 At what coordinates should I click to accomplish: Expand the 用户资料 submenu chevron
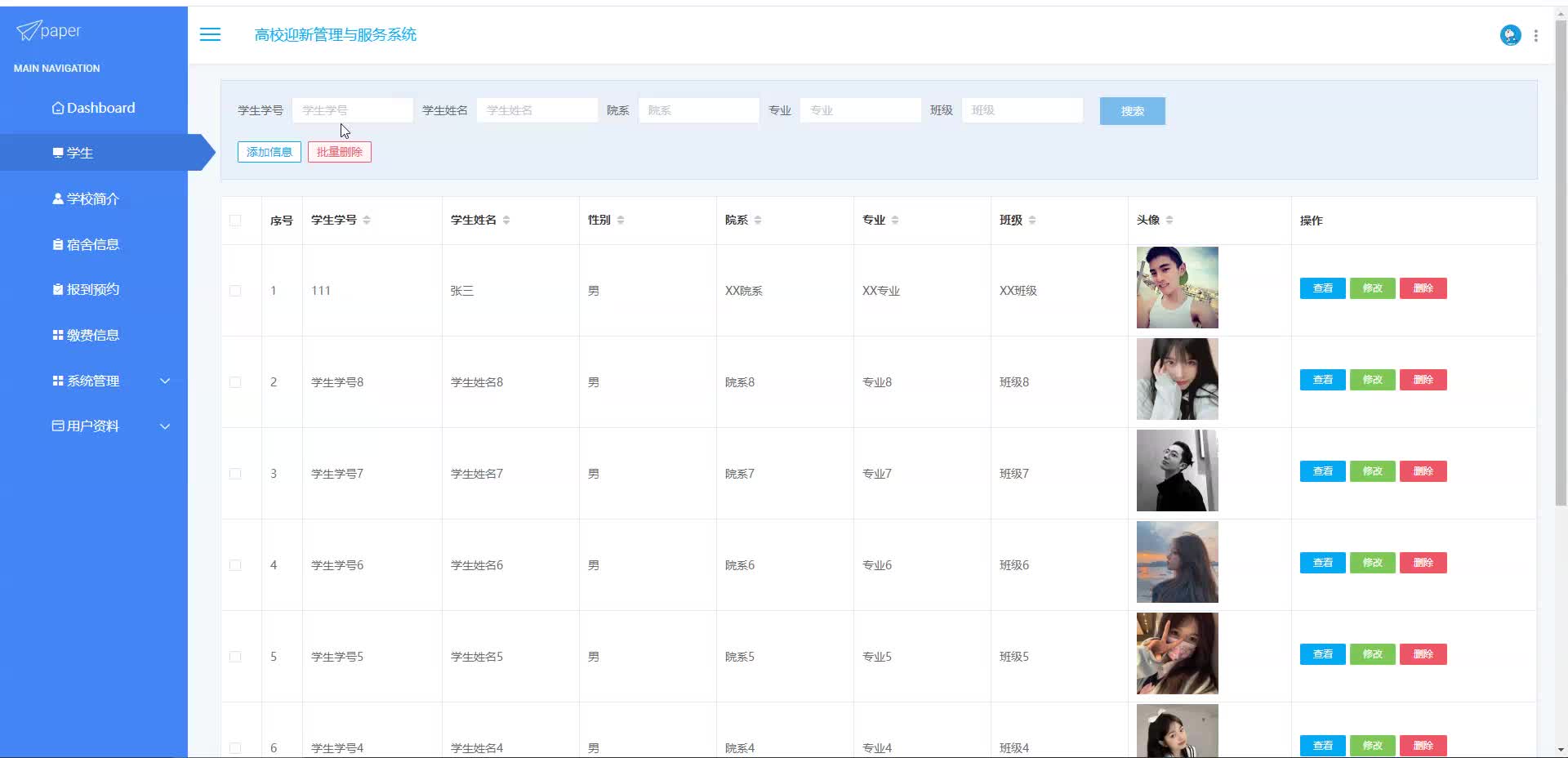pos(165,426)
